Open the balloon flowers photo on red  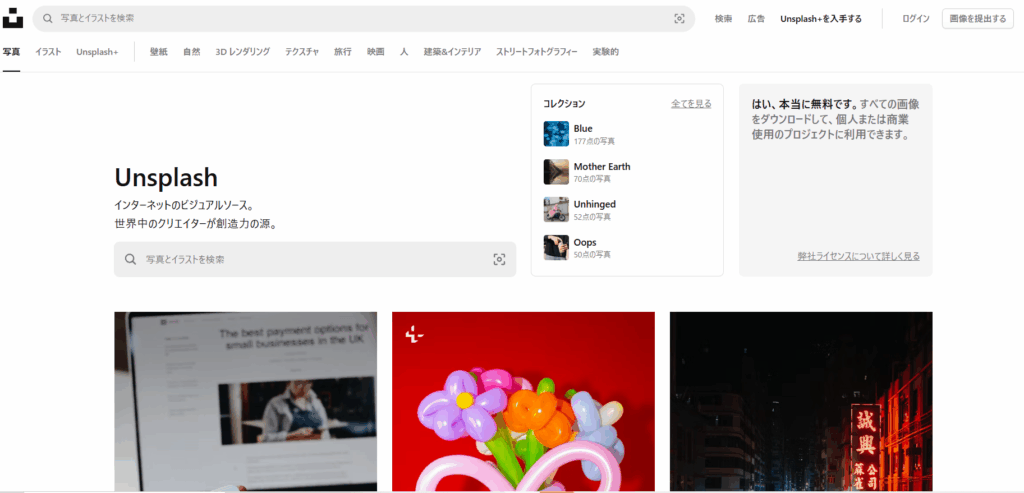tap(523, 401)
